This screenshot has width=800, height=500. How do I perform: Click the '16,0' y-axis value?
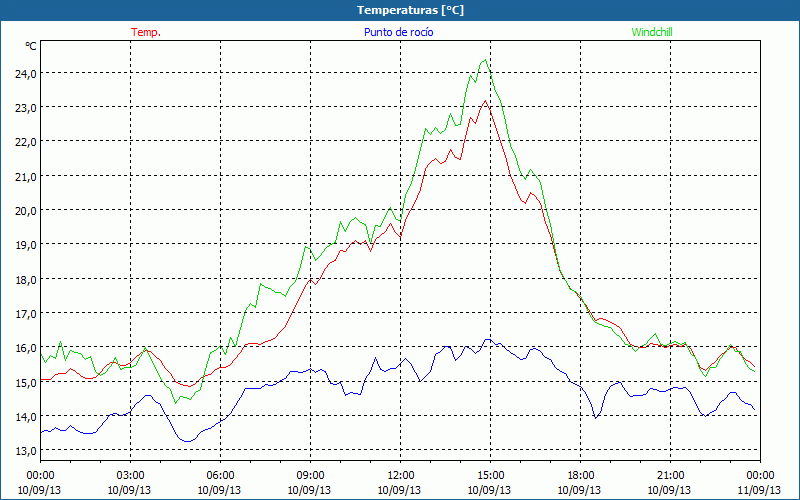pos(26,348)
